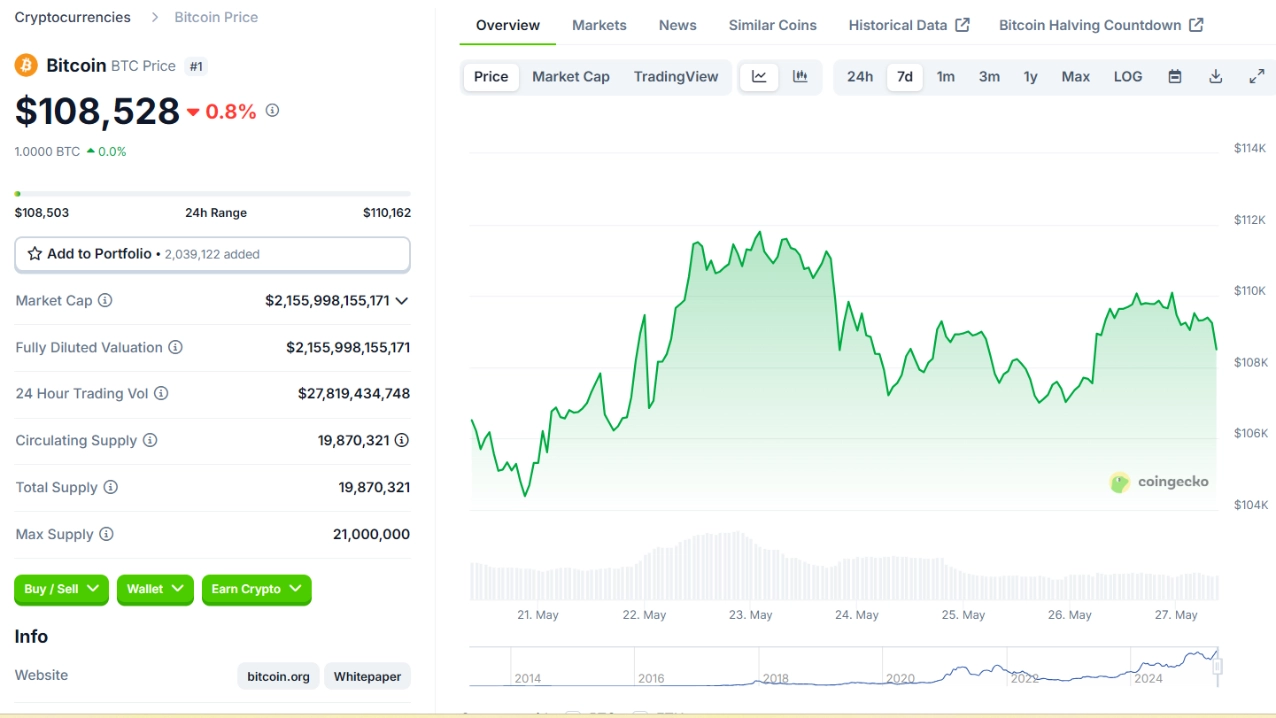Viewport: 1276px width, 718px height.
Task: Click the 21,000,000 max supply value
Action: tap(371, 534)
